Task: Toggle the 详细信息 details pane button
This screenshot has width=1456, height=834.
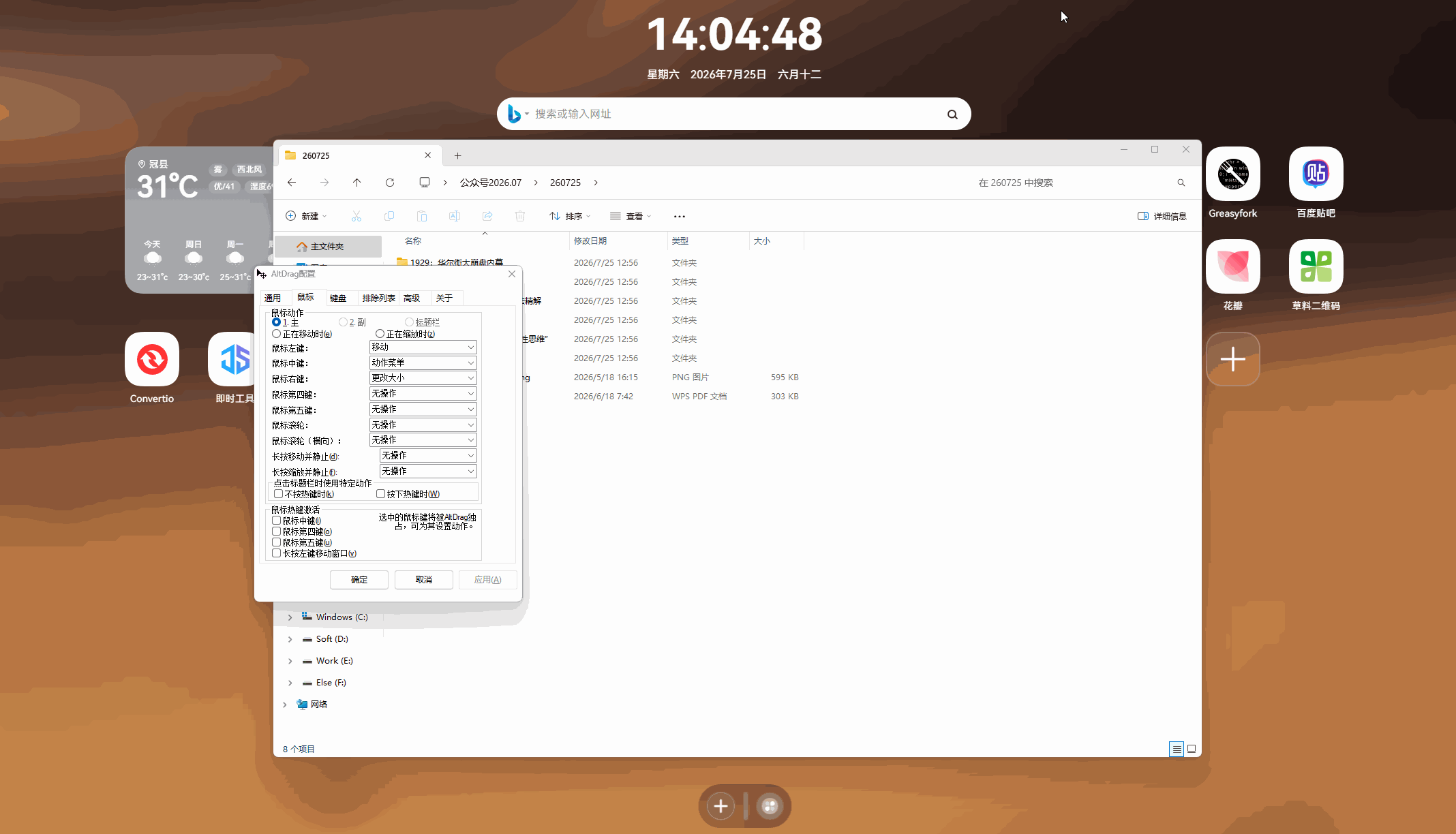Action: click(x=1162, y=216)
